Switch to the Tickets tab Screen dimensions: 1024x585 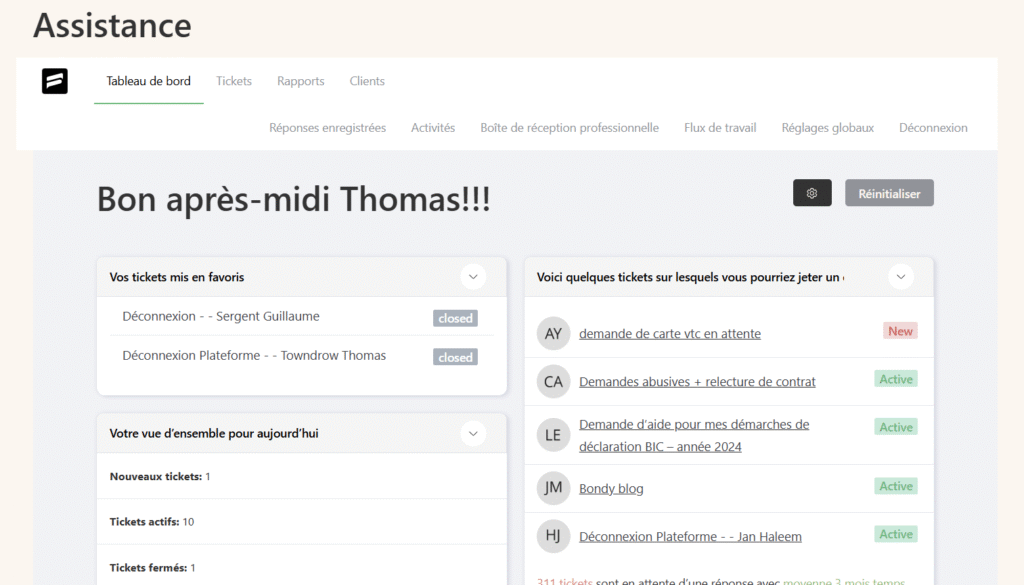point(234,81)
